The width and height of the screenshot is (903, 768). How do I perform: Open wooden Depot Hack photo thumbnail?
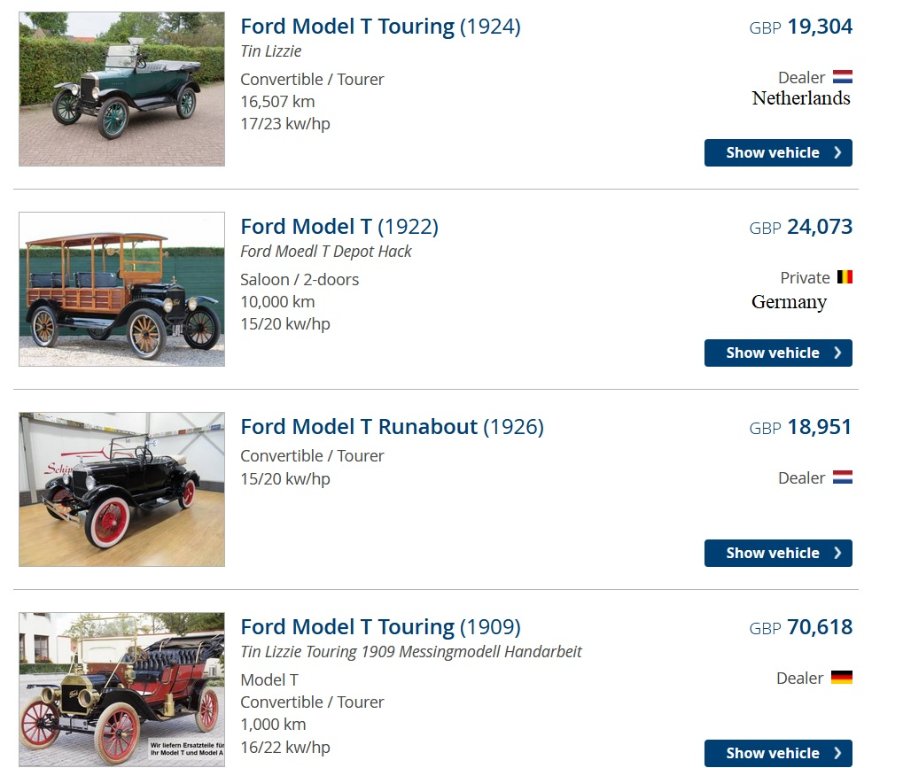tap(122, 289)
